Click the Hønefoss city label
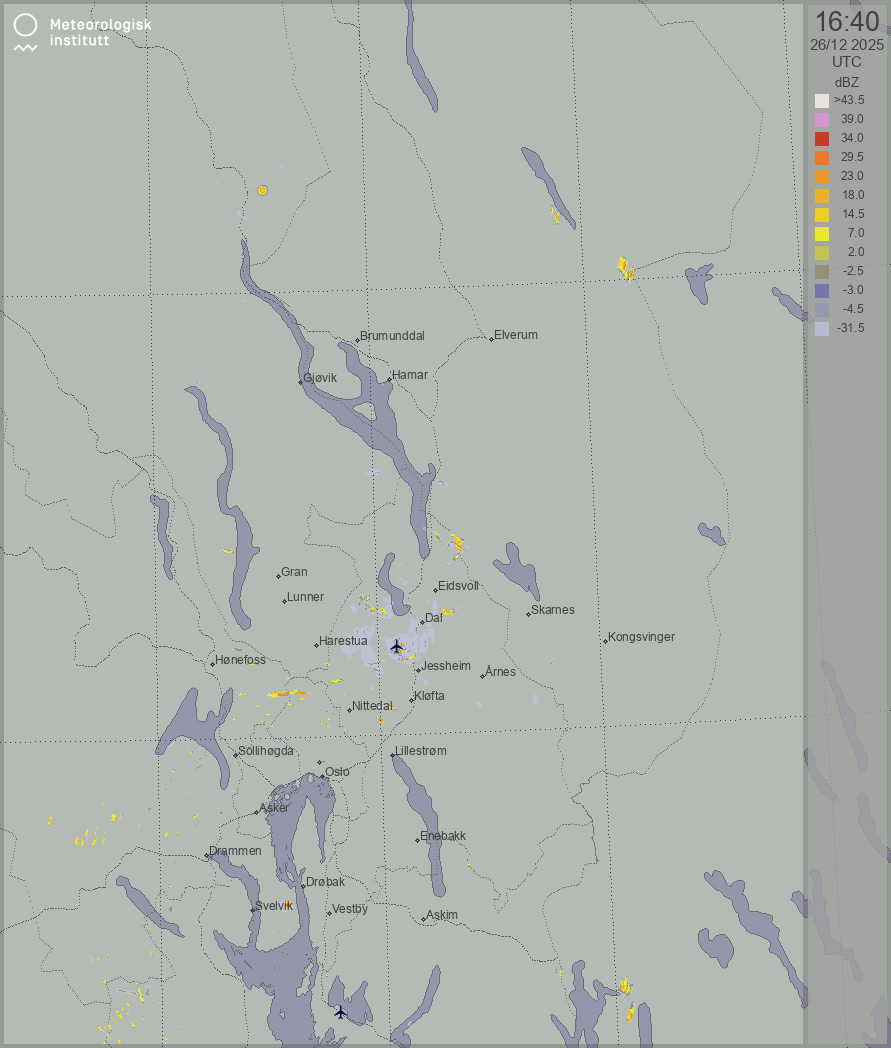Image resolution: width=891 pixels, height=1048 pixels. [241, 660]
